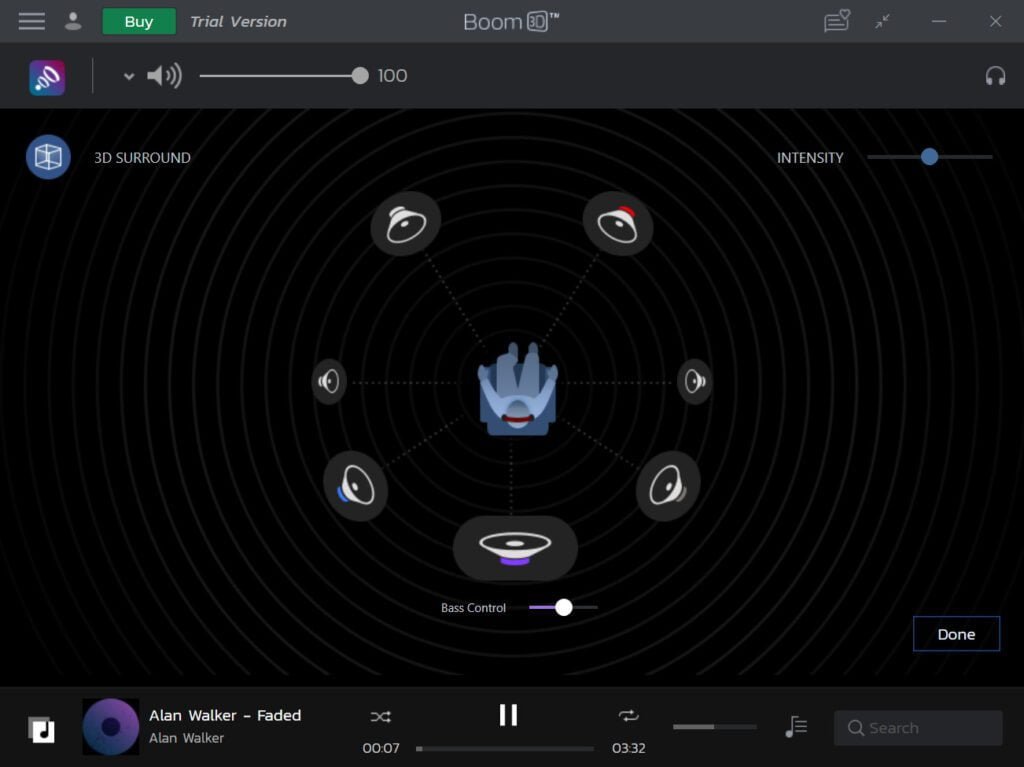Toggle the front left speaker

[x=406, y=223]
